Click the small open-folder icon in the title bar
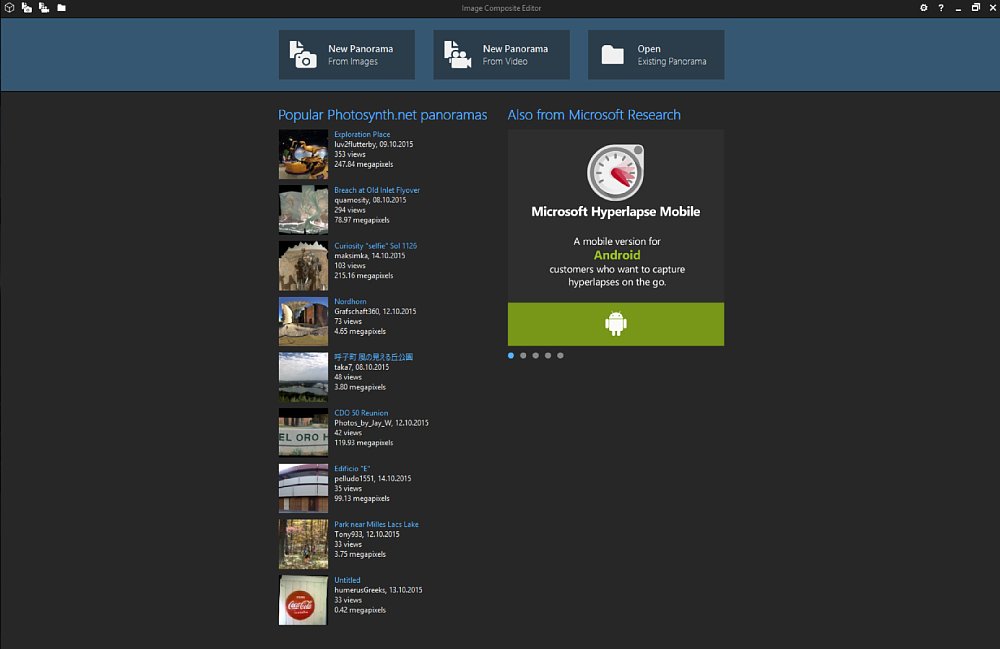The image size is (1000, 649). click(61, 8)
